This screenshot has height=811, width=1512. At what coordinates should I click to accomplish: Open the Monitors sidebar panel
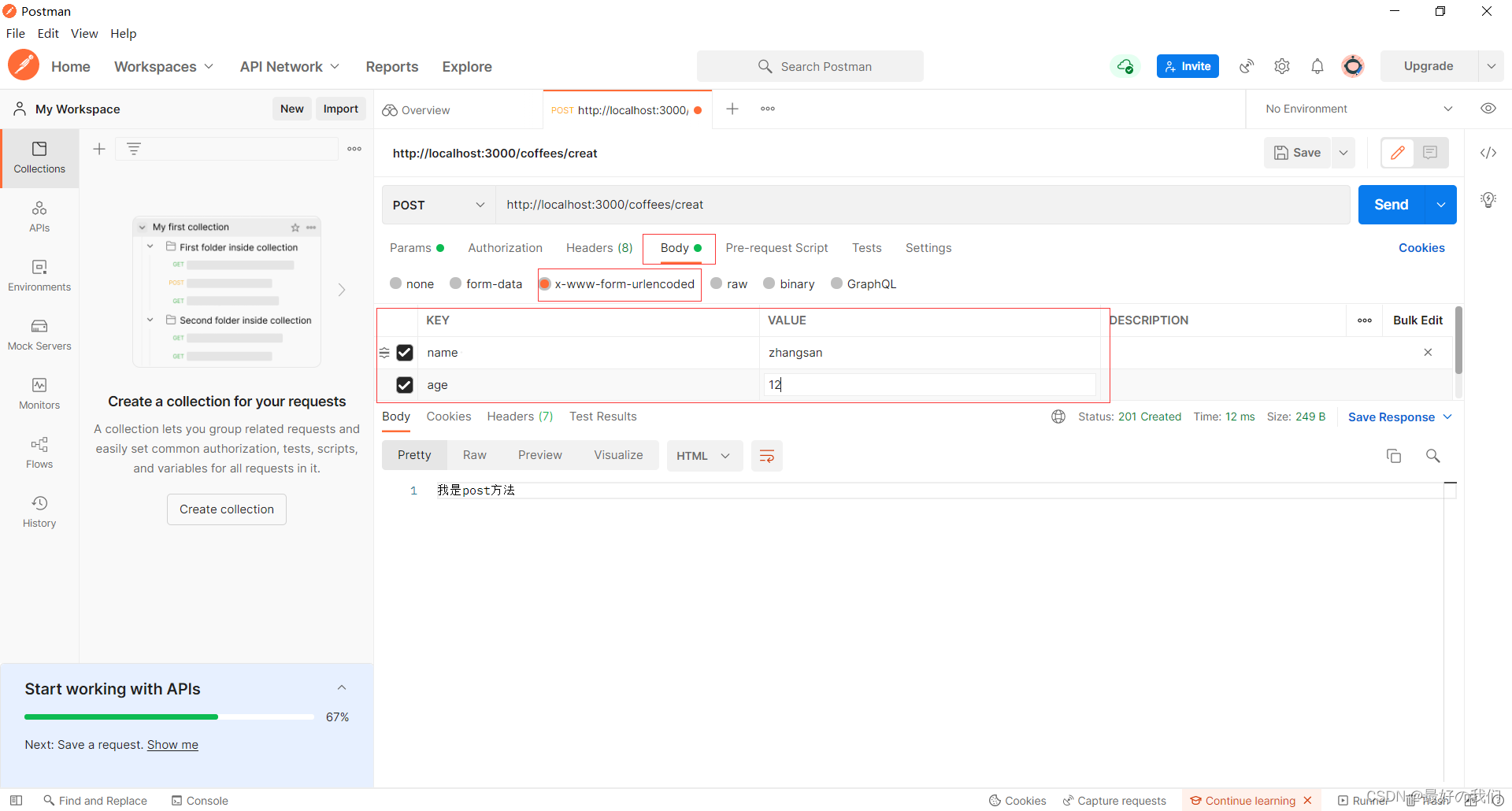click(x=39, y=394)
